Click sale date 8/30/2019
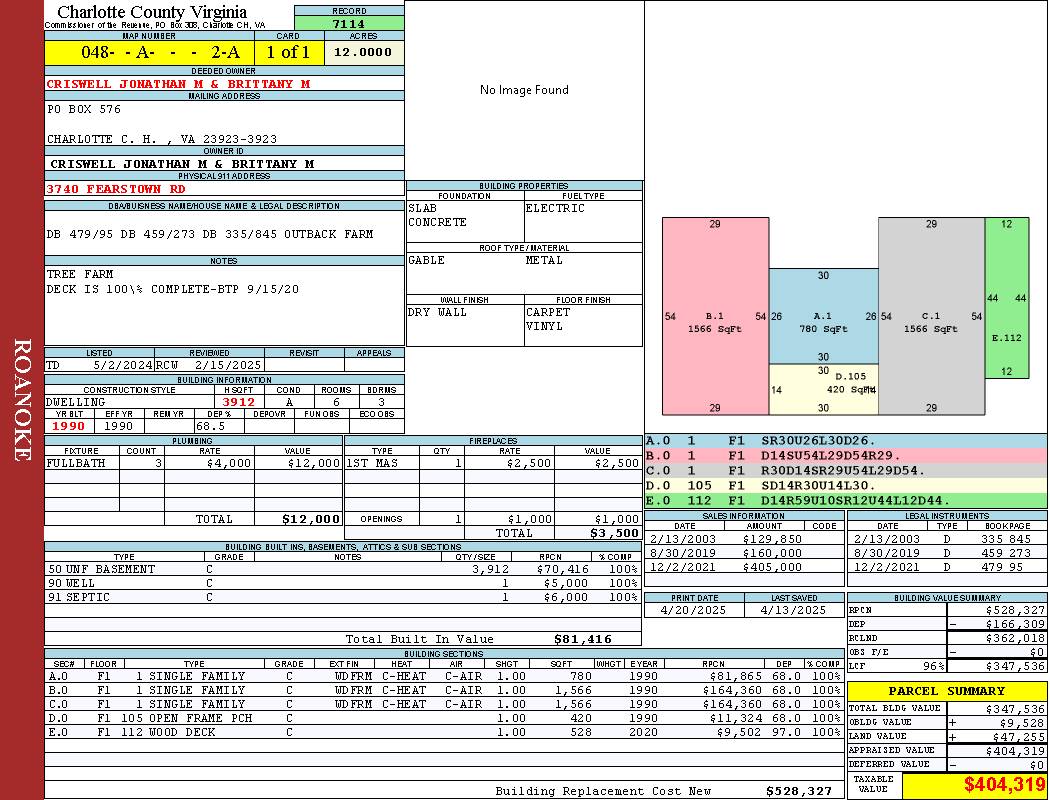1050x800 pixels. tap(682, 553)
